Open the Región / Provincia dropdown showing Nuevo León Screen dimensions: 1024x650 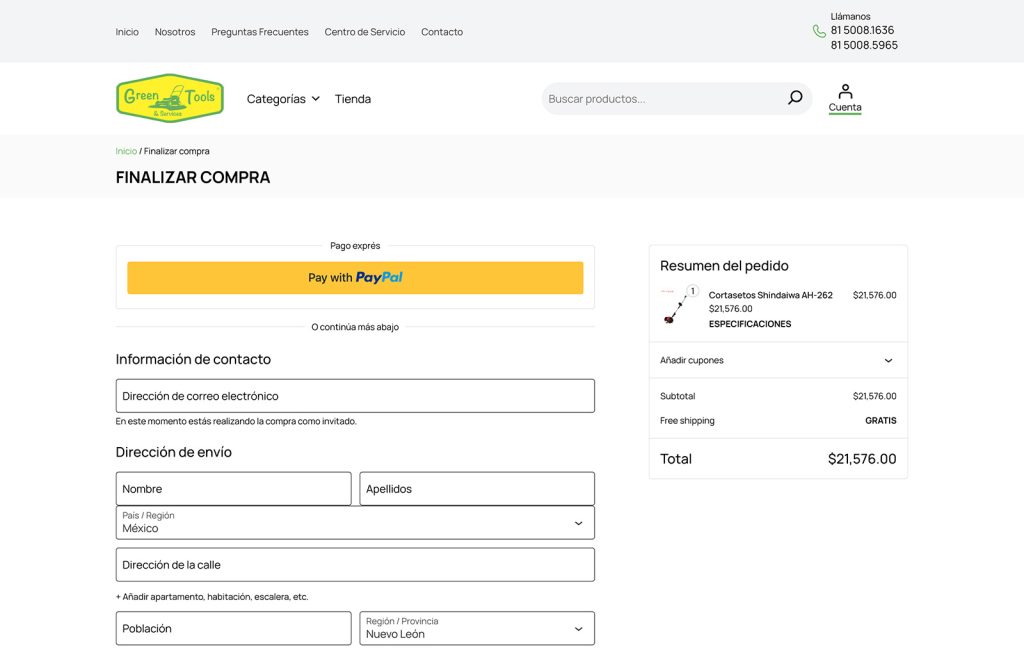(x=476, y=628)
